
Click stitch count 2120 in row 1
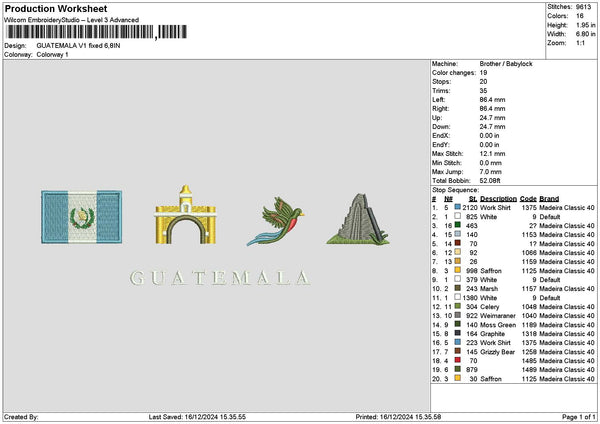[470, 208]
